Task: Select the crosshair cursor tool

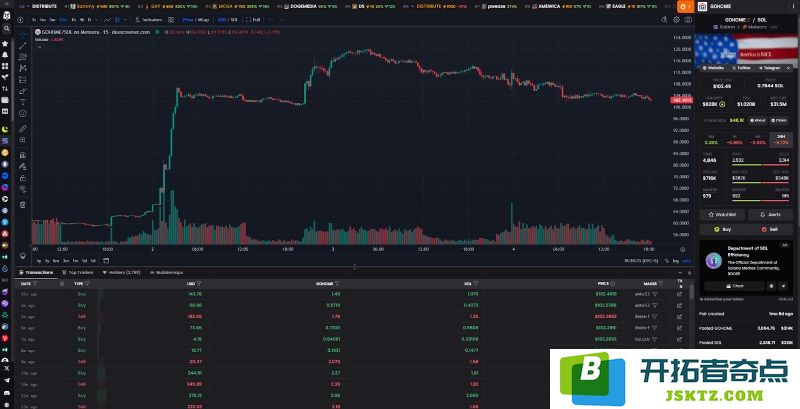Action: (x=23, y=34)
